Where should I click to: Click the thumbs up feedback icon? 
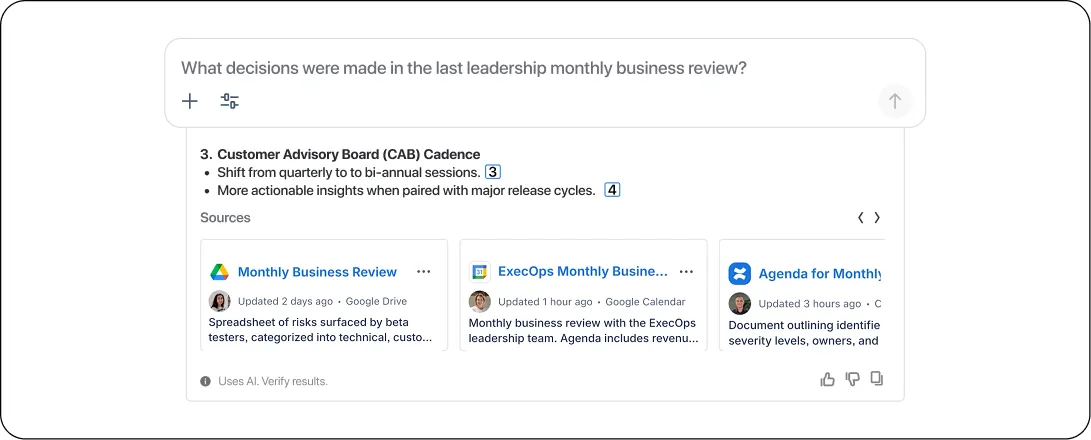[827, 379]
